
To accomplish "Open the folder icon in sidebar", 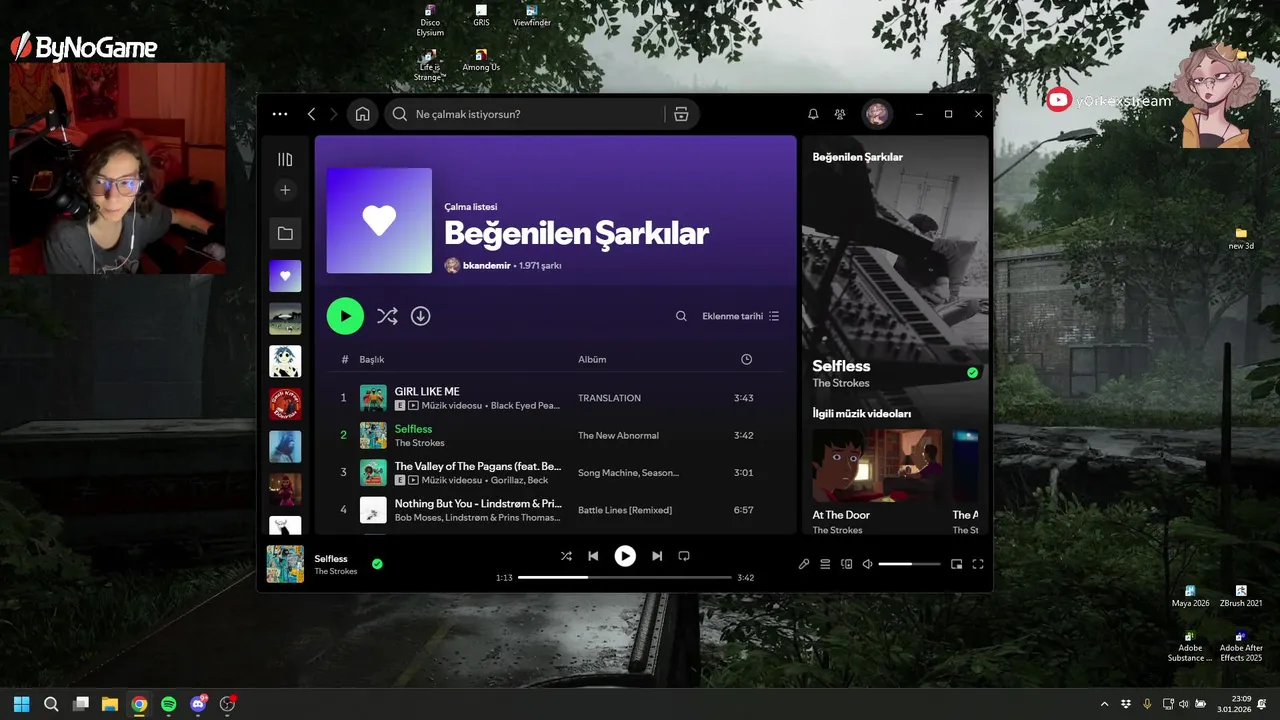I will (285, 233).
